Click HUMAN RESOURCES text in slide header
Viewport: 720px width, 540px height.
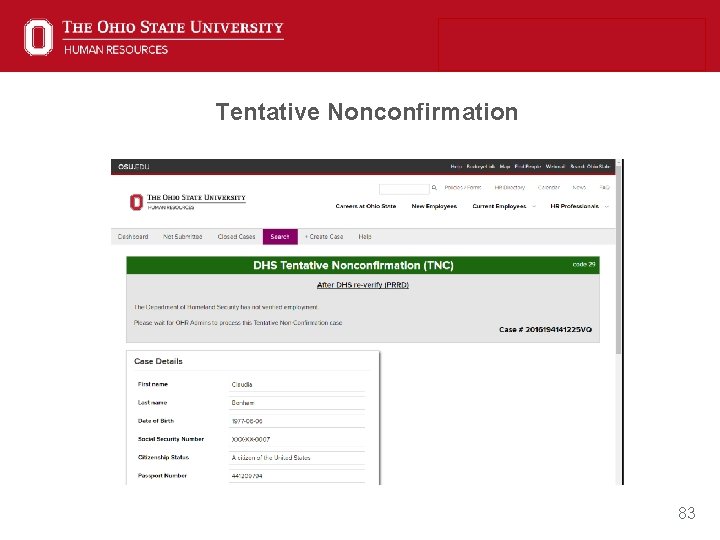[116, 50]
